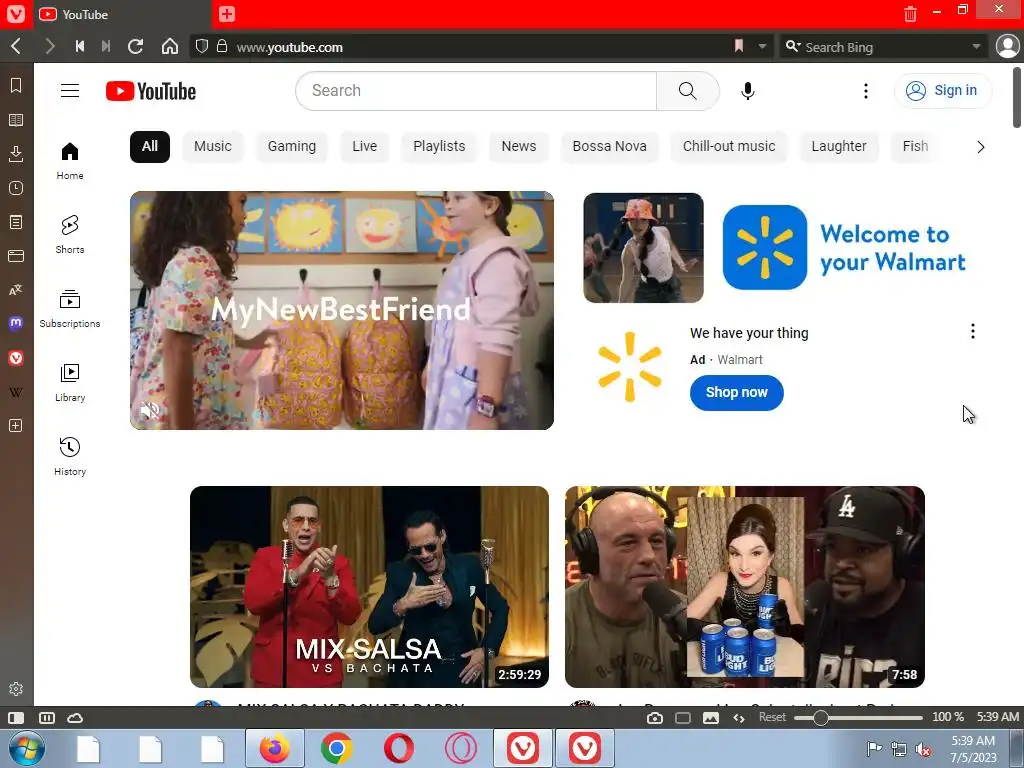Show more filter chips arrow

980,147
